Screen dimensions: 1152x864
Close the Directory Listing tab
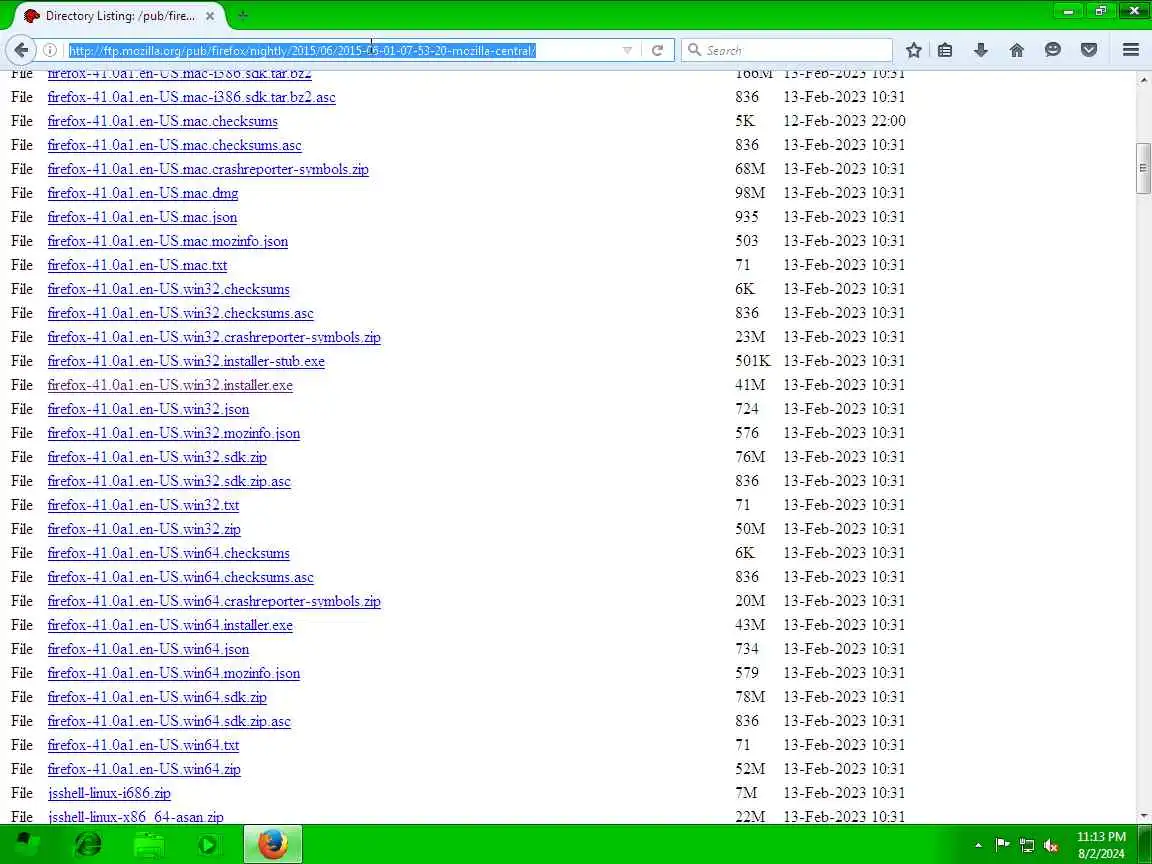tap(210, 15)
